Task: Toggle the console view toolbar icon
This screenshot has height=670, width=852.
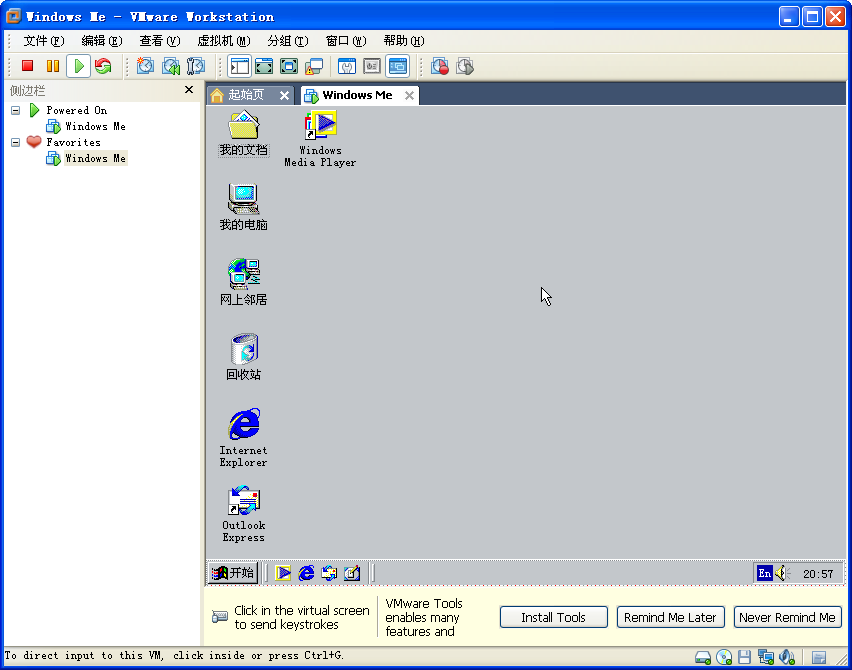Action: (398, 66)
